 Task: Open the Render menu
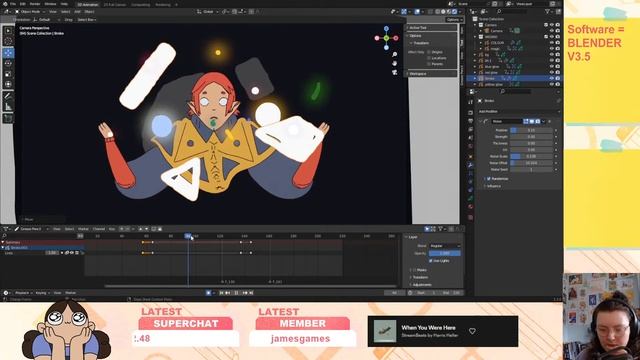(x=35, y=4)
